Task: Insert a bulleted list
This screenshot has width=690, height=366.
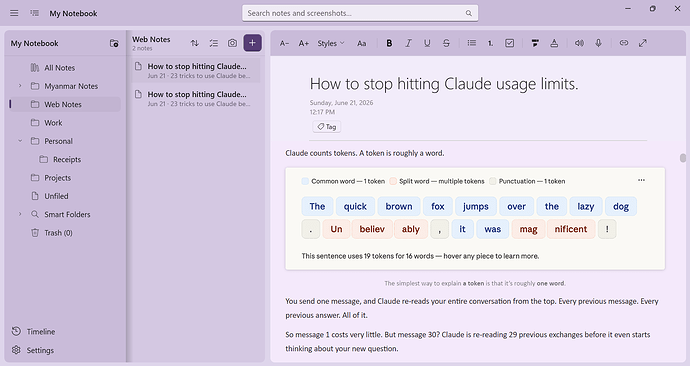Action: [472, 43]
